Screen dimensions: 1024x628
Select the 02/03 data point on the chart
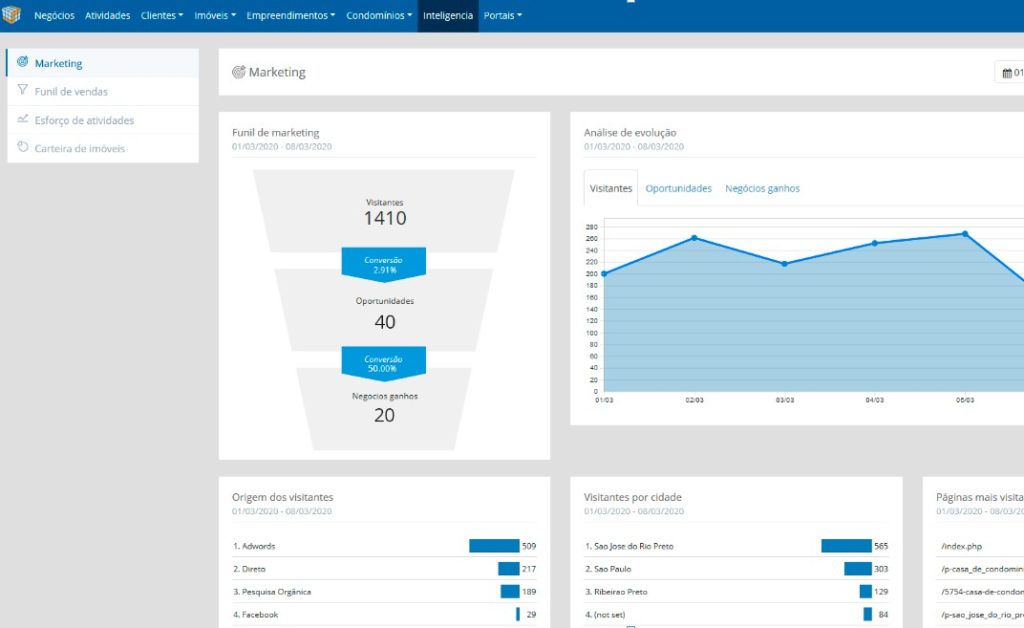[694, 238]
